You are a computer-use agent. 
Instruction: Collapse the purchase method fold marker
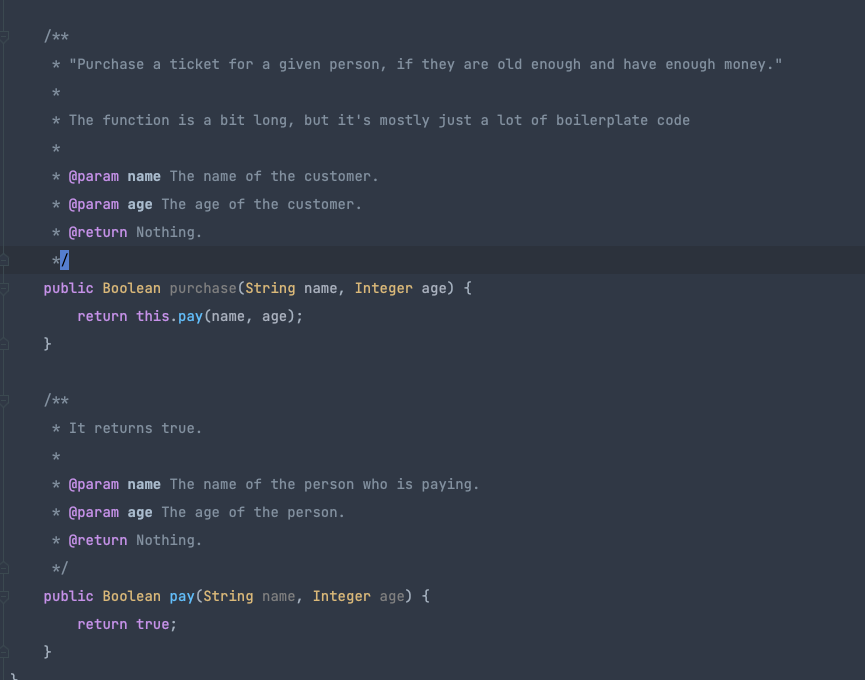(5, 288)
